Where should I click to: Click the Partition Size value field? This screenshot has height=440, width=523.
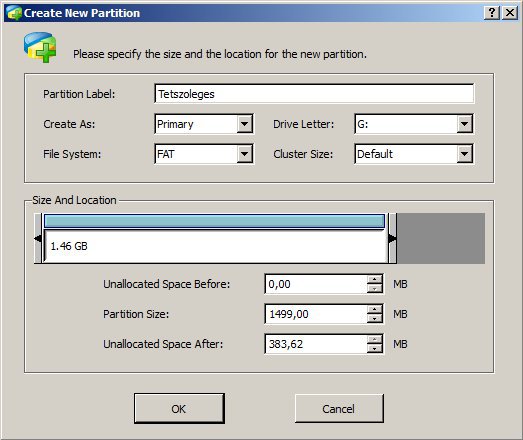pyautogui.click(x=316, y=314)
